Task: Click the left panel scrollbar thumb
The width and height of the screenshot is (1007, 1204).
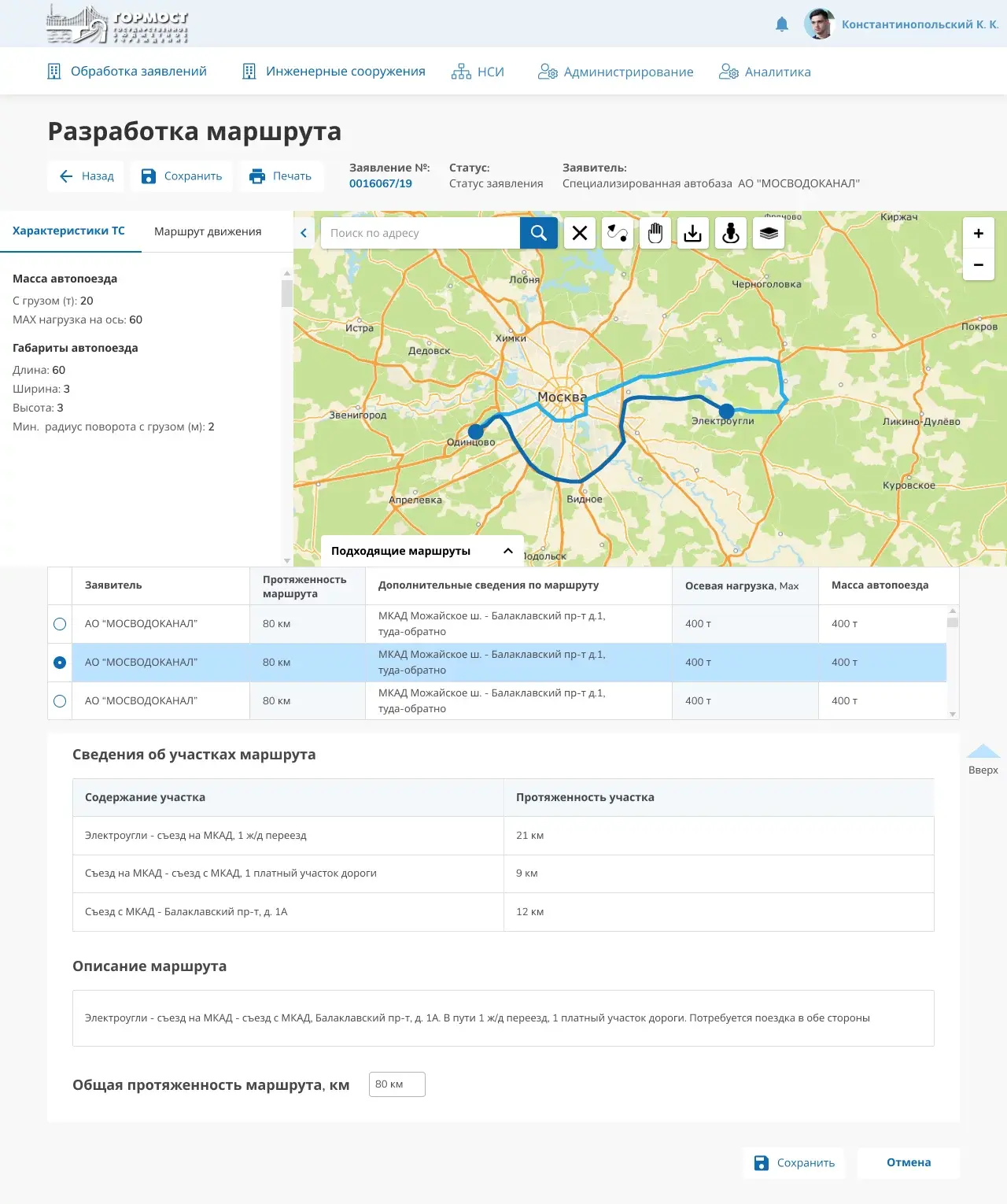Action: pyautogui.click(x=287, y=292)
